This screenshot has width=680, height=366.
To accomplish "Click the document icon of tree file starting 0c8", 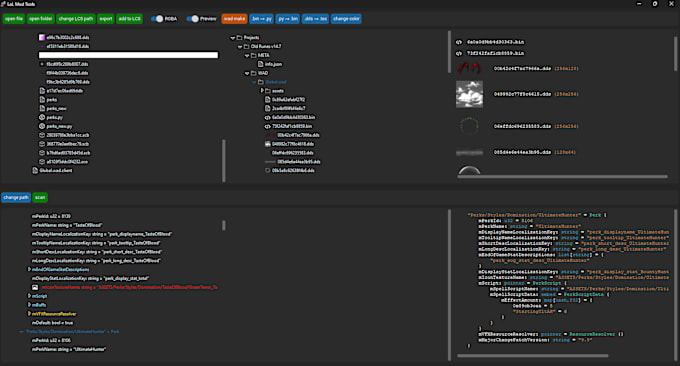I will pos(268,100).
